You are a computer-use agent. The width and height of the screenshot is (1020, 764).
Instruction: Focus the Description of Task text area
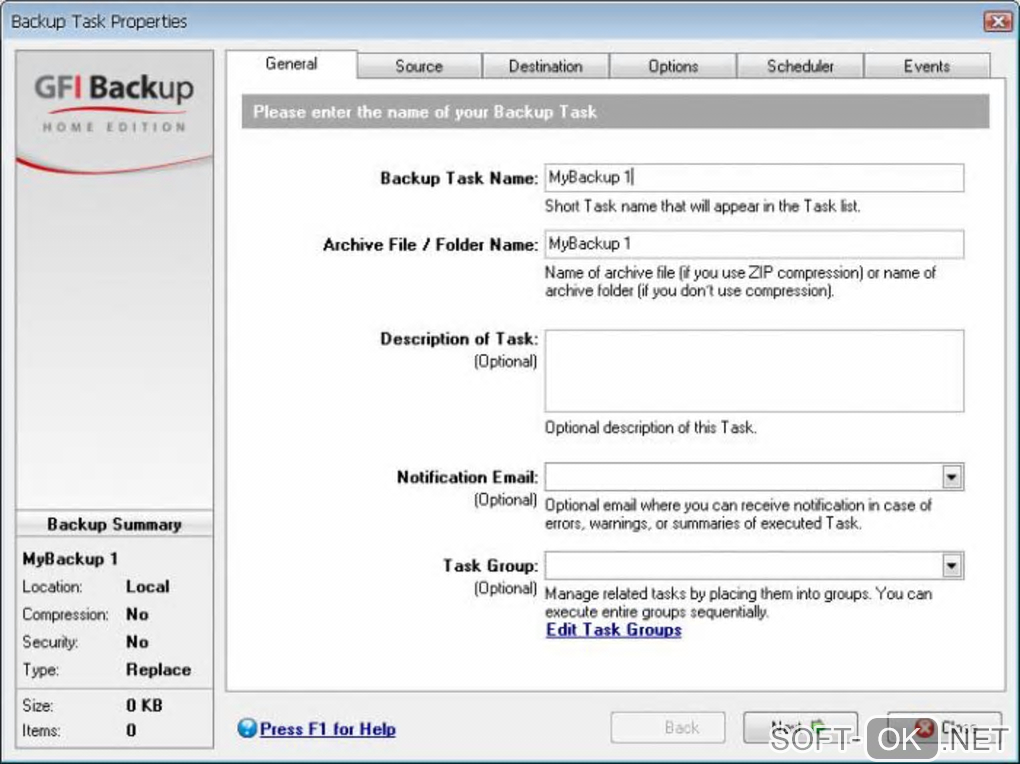(x=754, y=371)
